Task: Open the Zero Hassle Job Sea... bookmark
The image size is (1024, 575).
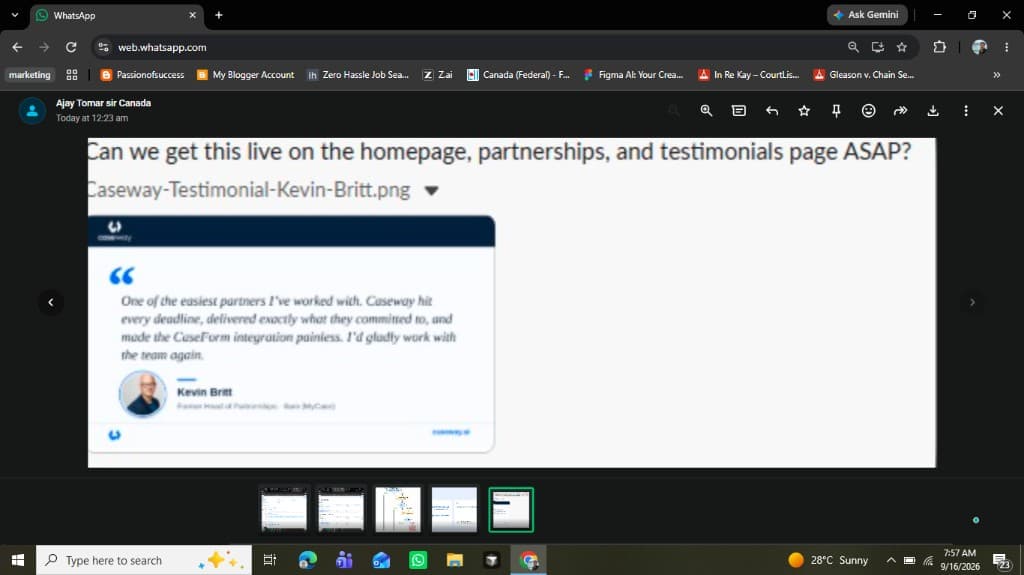Action: [x=358, y=74]
